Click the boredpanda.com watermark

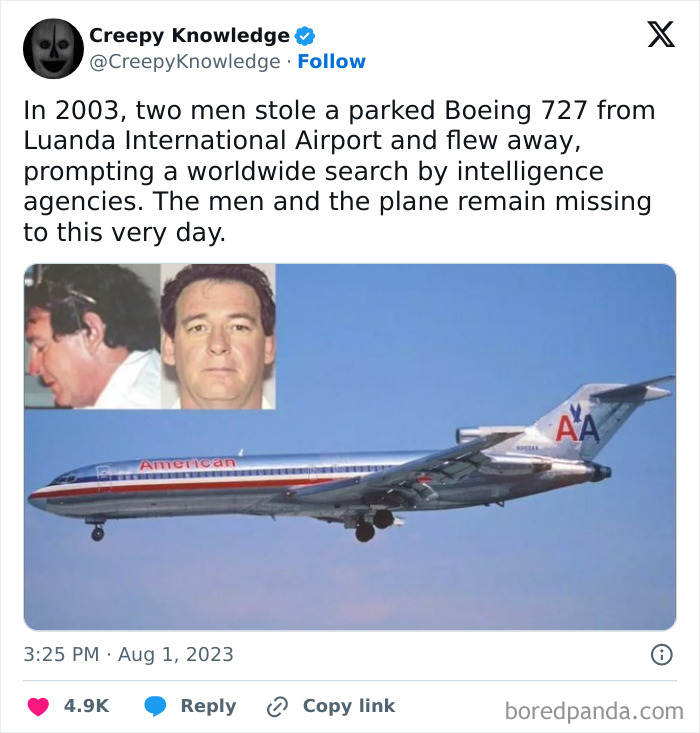593,711
